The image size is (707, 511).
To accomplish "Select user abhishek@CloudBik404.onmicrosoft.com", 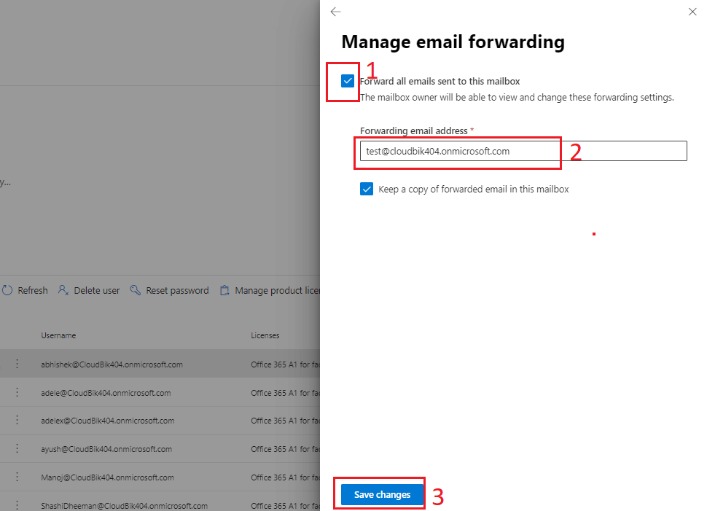I will coord(112,364).
